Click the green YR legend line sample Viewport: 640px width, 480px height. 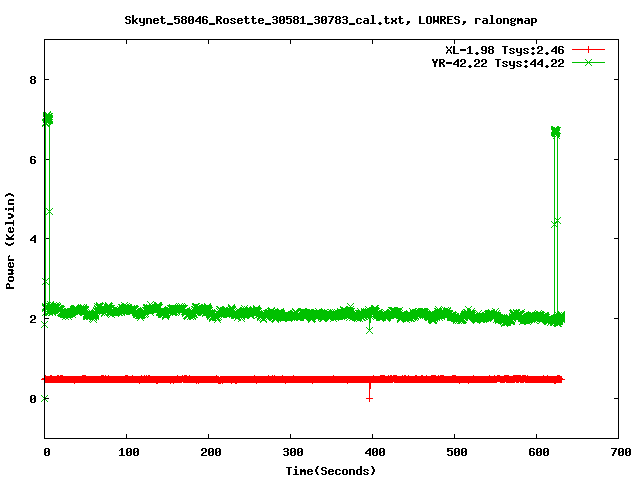[588, 62]
